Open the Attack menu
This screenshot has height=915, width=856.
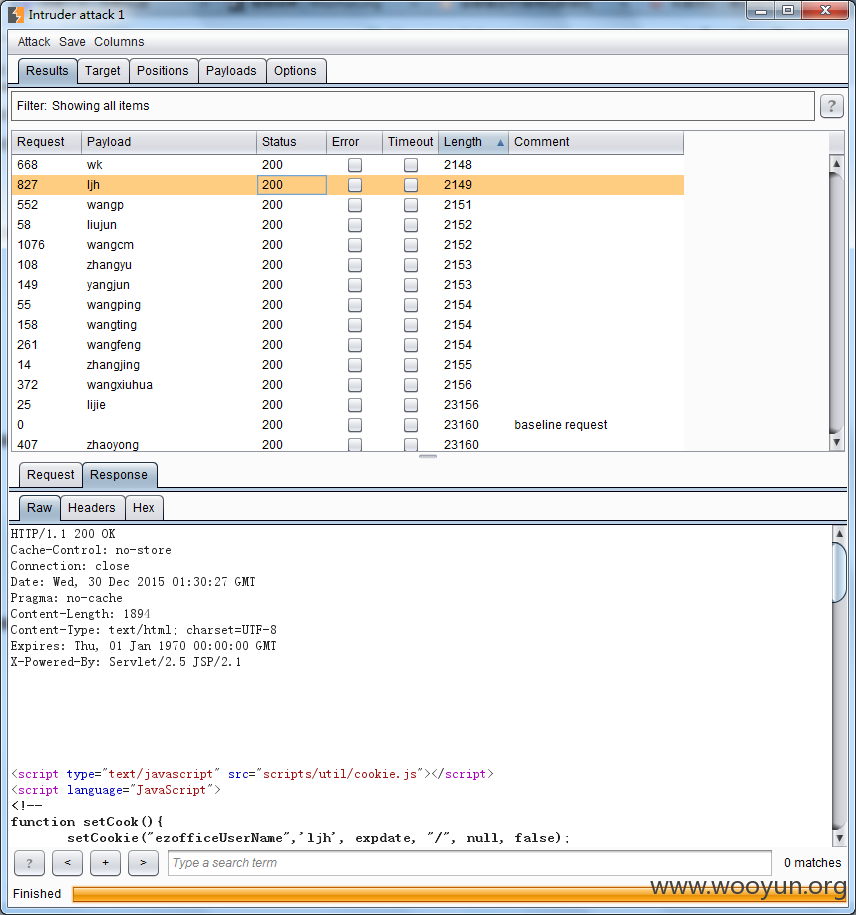click(34, 42)
